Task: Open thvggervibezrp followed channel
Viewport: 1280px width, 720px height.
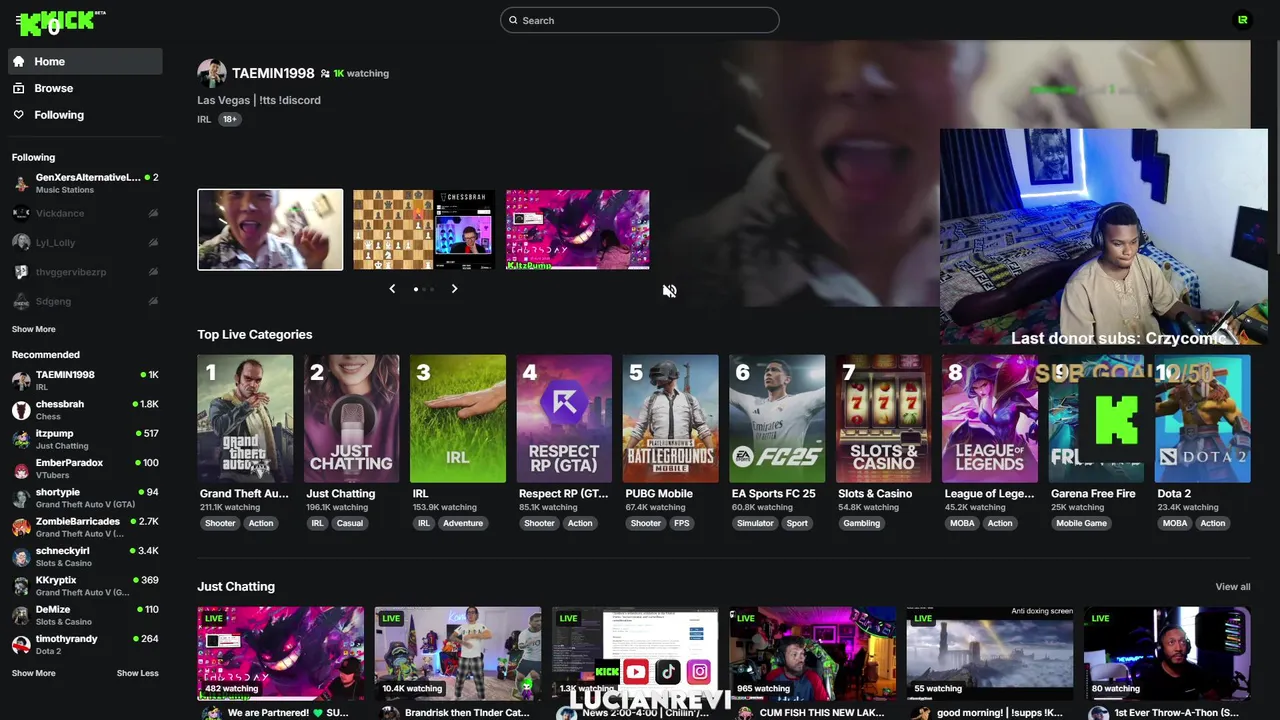Action: click(x=85, y=272)
